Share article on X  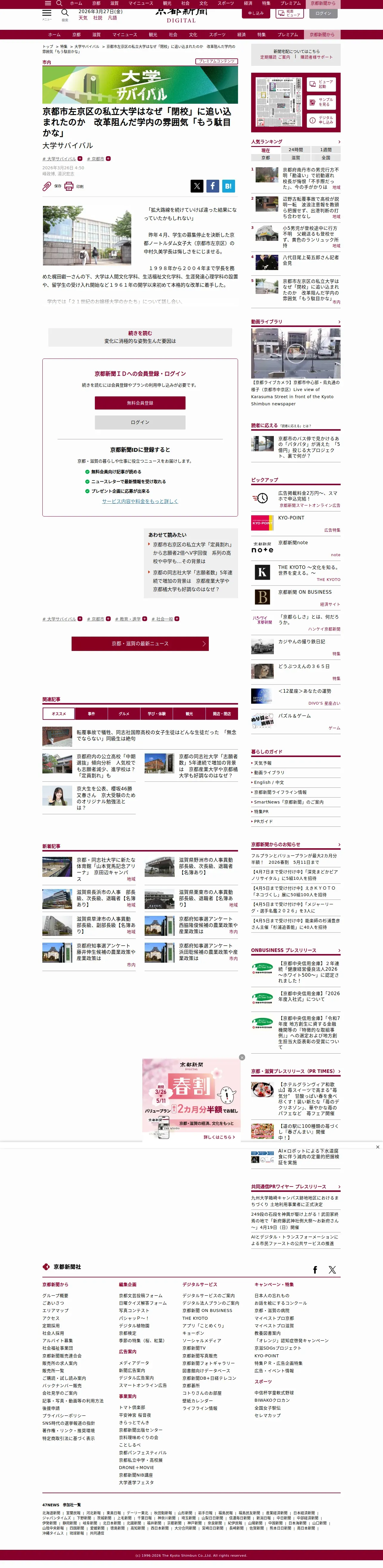197,186
